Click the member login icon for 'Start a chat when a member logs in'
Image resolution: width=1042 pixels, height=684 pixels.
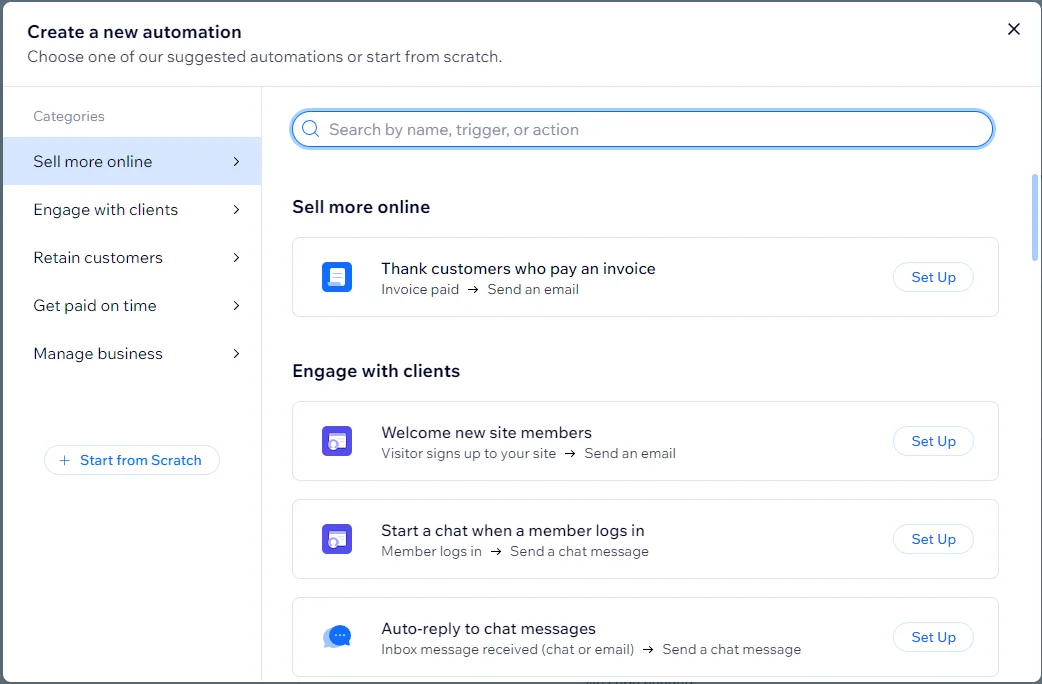[x=337, y=539]
